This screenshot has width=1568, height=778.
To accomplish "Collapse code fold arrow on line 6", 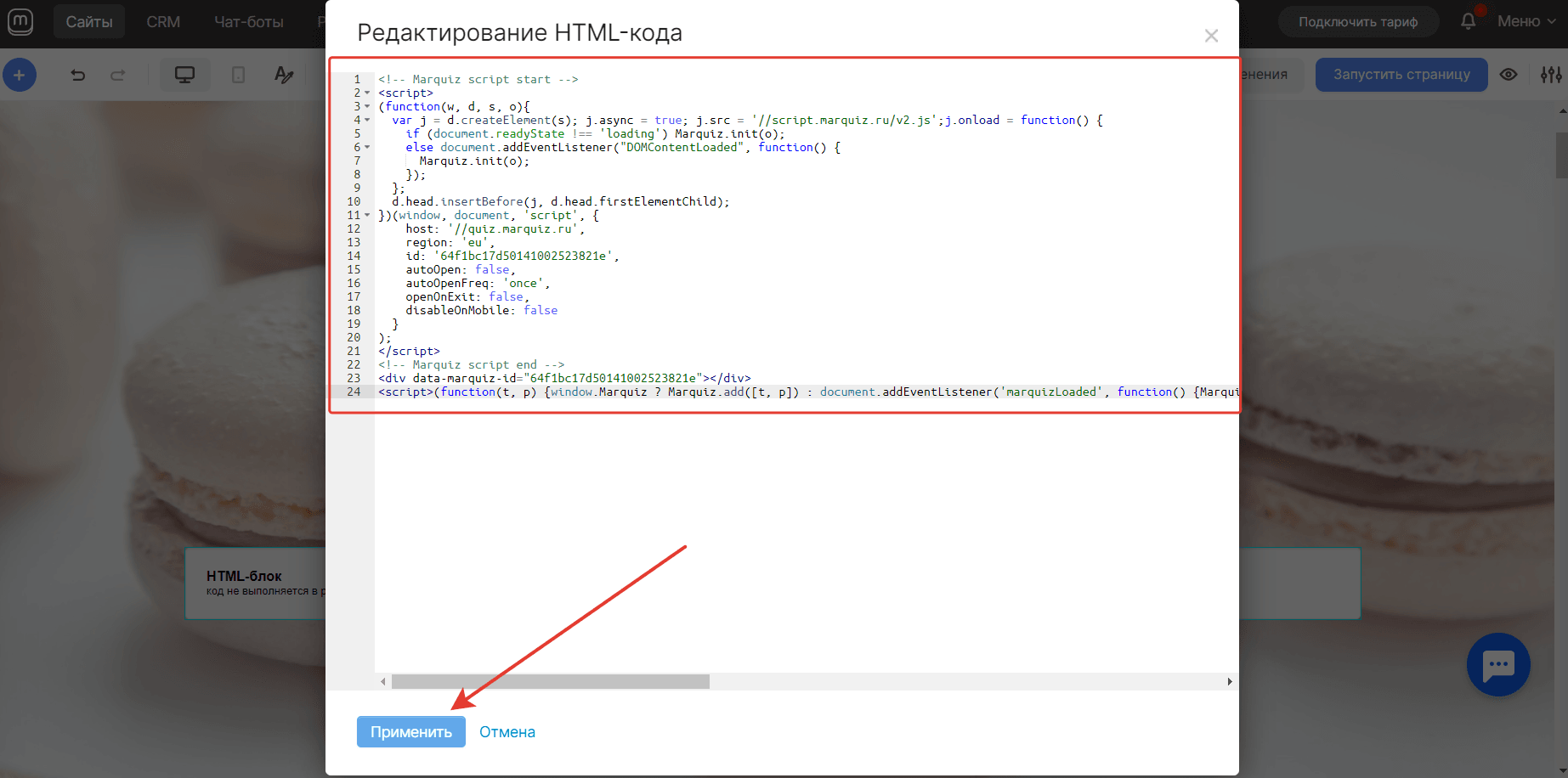I will tap(367, 148).
